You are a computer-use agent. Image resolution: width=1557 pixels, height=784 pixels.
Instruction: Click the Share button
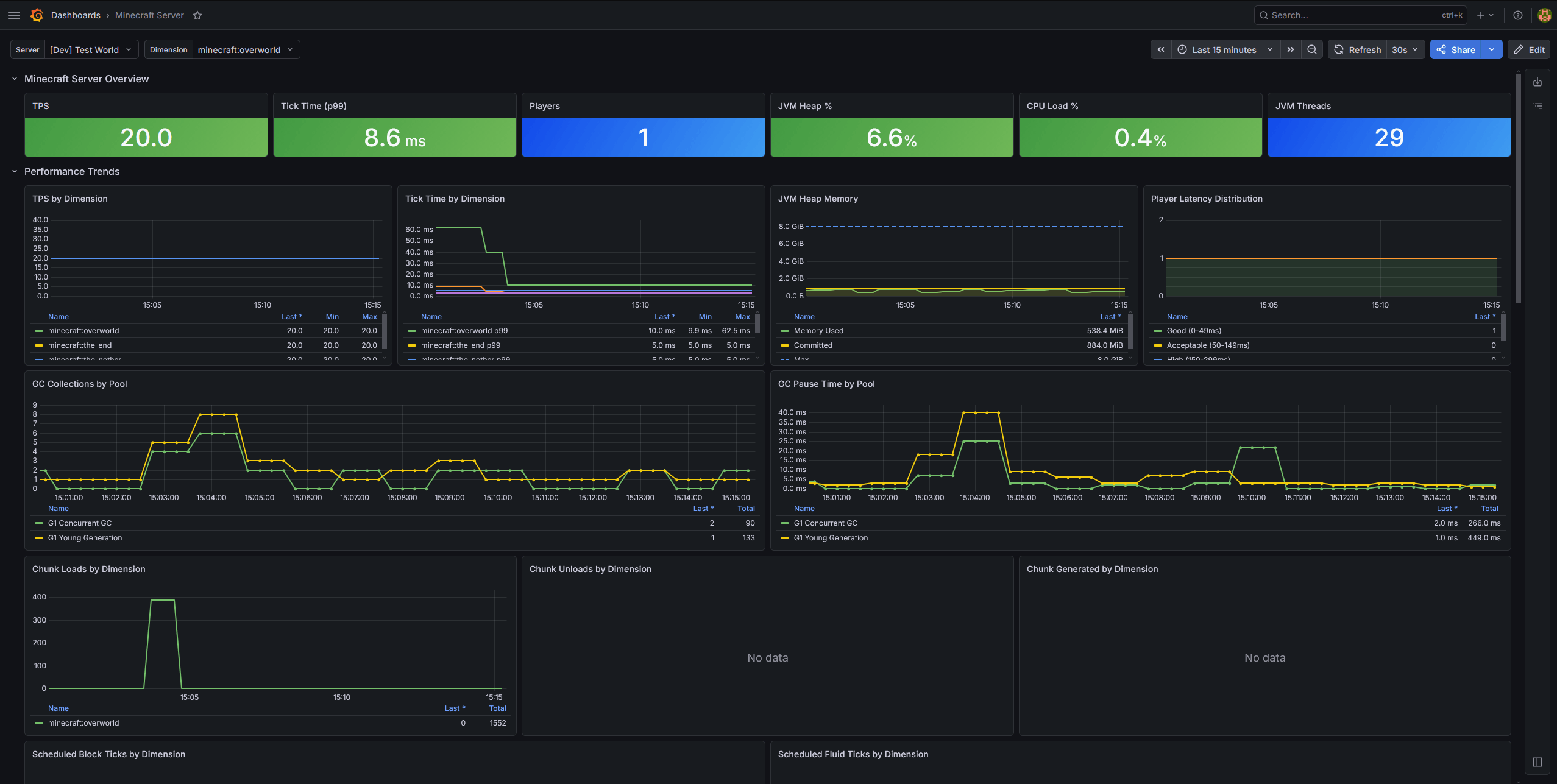point(1456,49)
